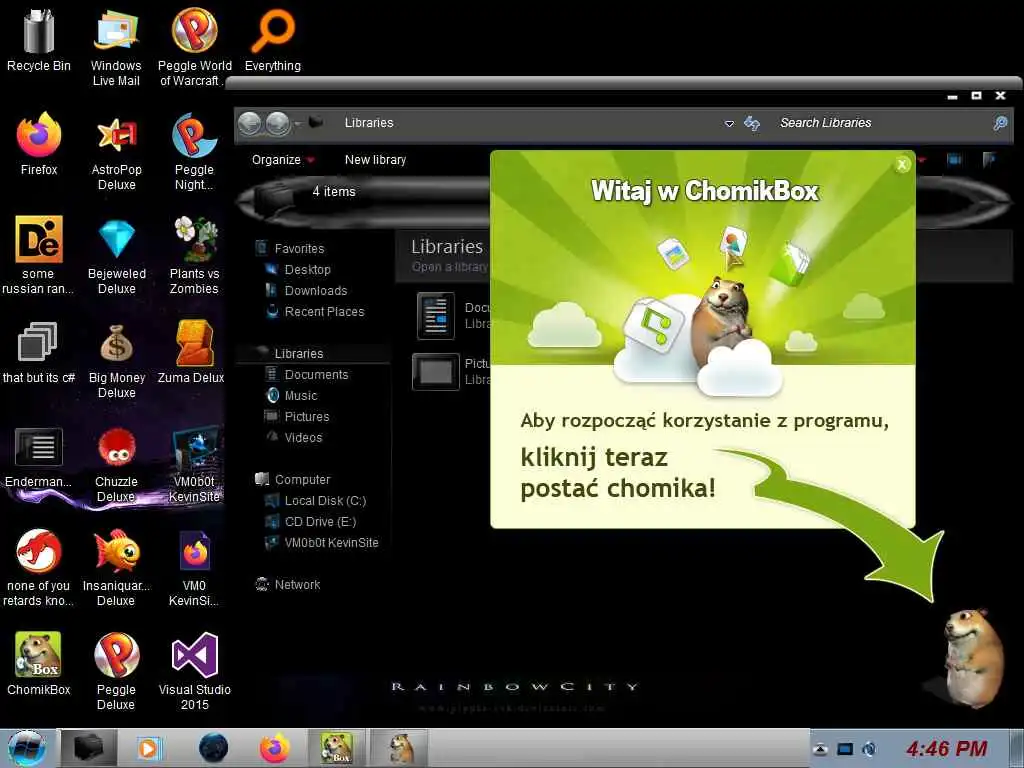
Task: Click the 4:46 PM clock
Action: coord(946,748)
